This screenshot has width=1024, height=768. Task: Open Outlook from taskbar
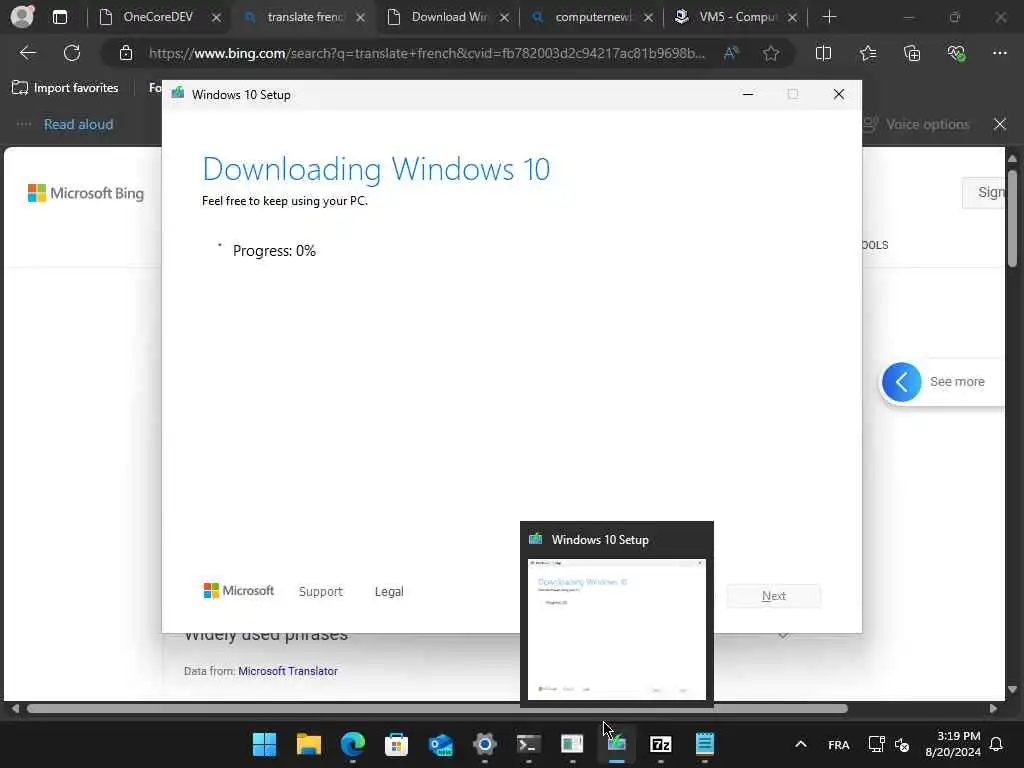441,744
